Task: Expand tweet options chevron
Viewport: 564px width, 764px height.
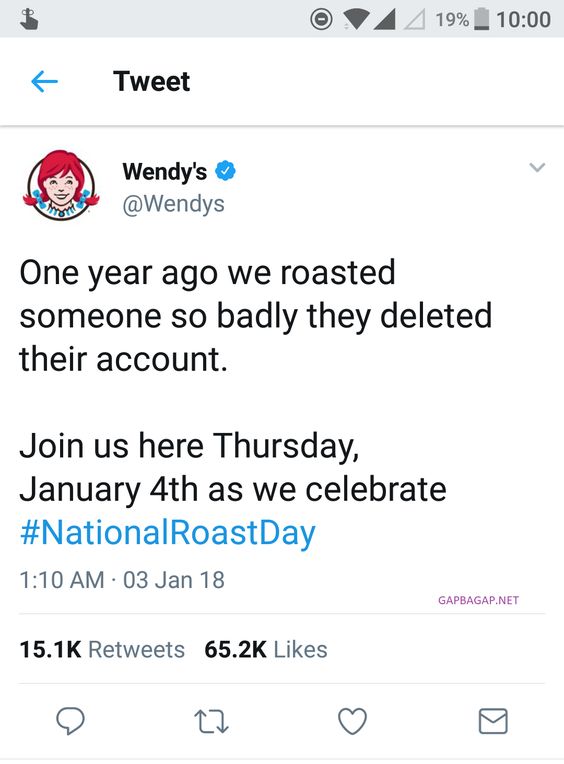Action: (x=537, y=168)
